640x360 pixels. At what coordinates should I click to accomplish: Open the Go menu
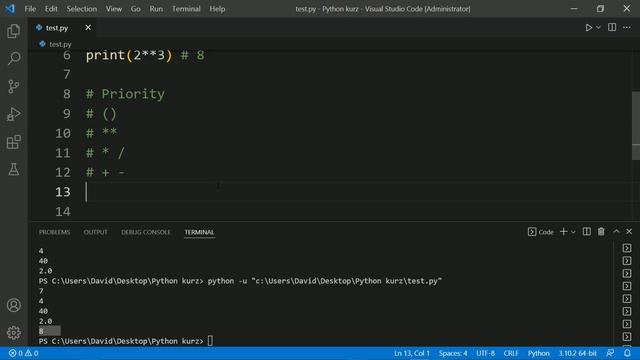[136, 9]
